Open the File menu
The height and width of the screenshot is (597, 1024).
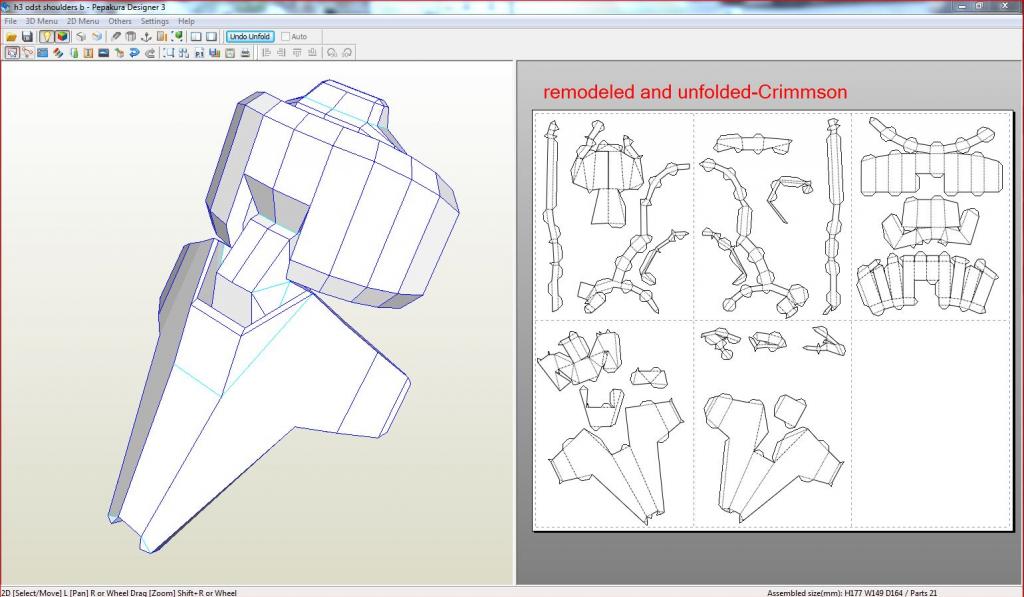(x=10, y=21)
